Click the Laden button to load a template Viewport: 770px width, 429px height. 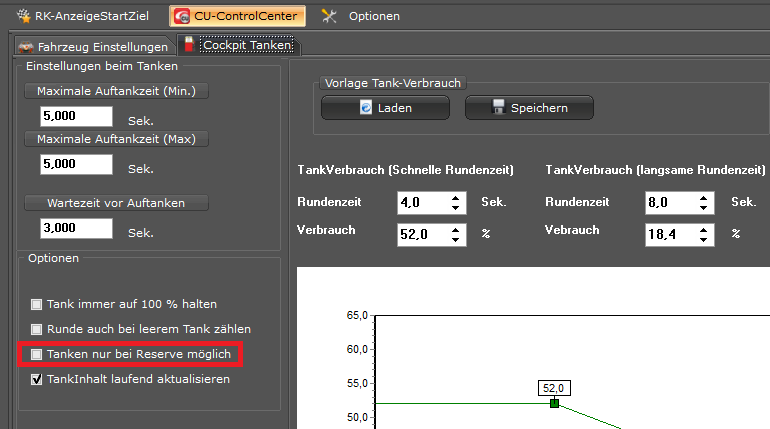[x=385, y=108]
